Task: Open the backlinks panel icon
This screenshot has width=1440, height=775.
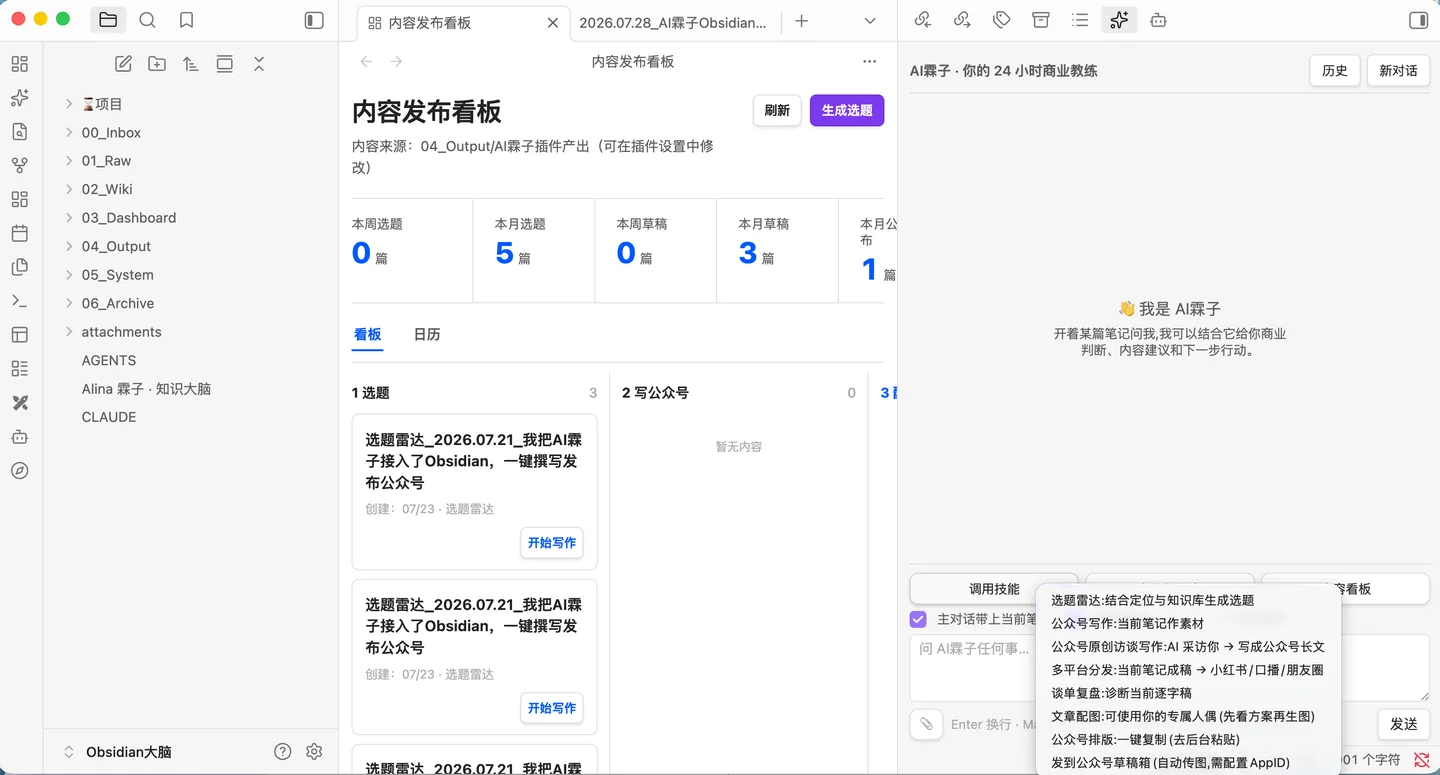Action: (x=923, y=20)
